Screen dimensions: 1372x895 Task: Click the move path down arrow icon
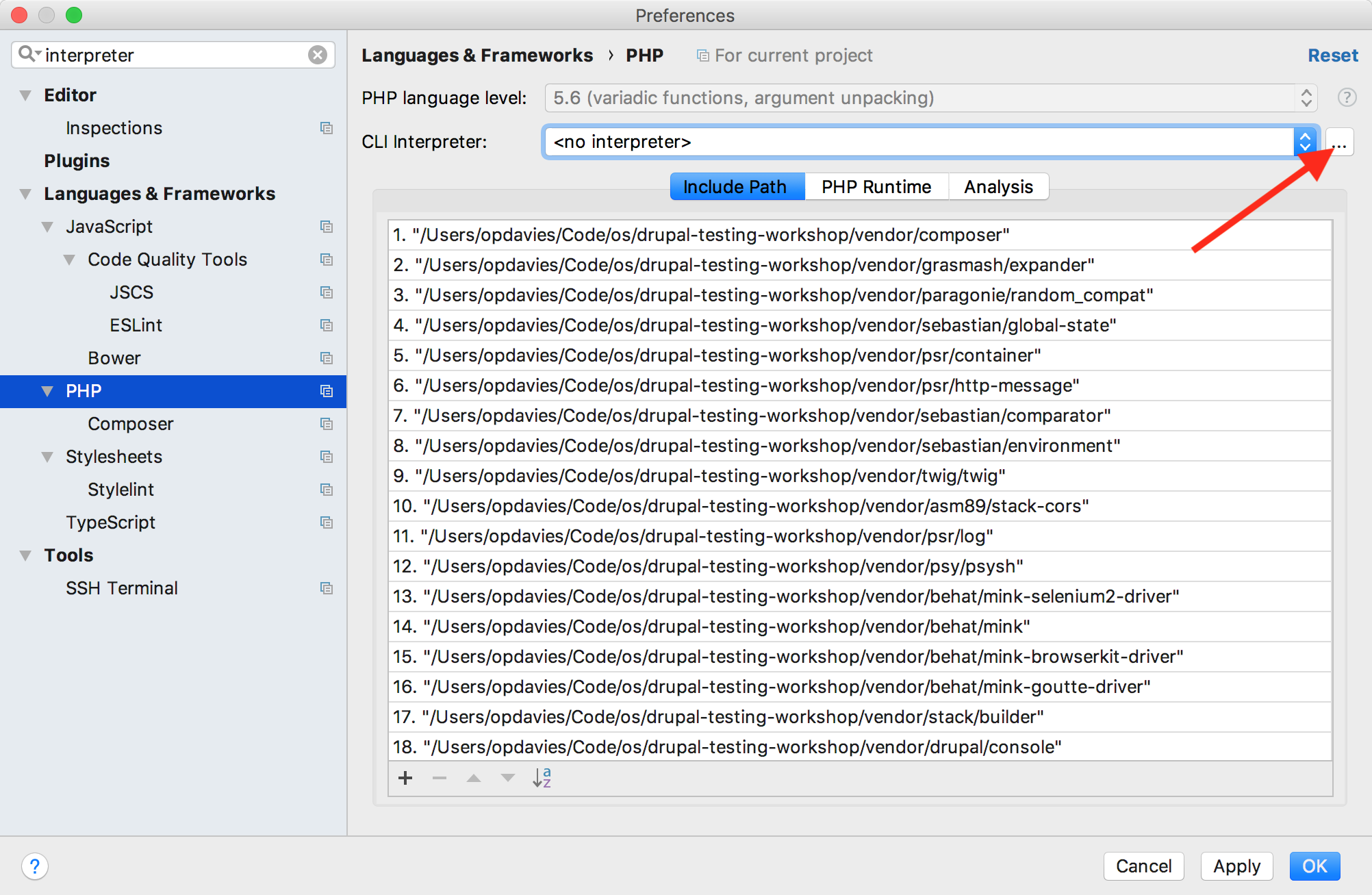(507, 778)
